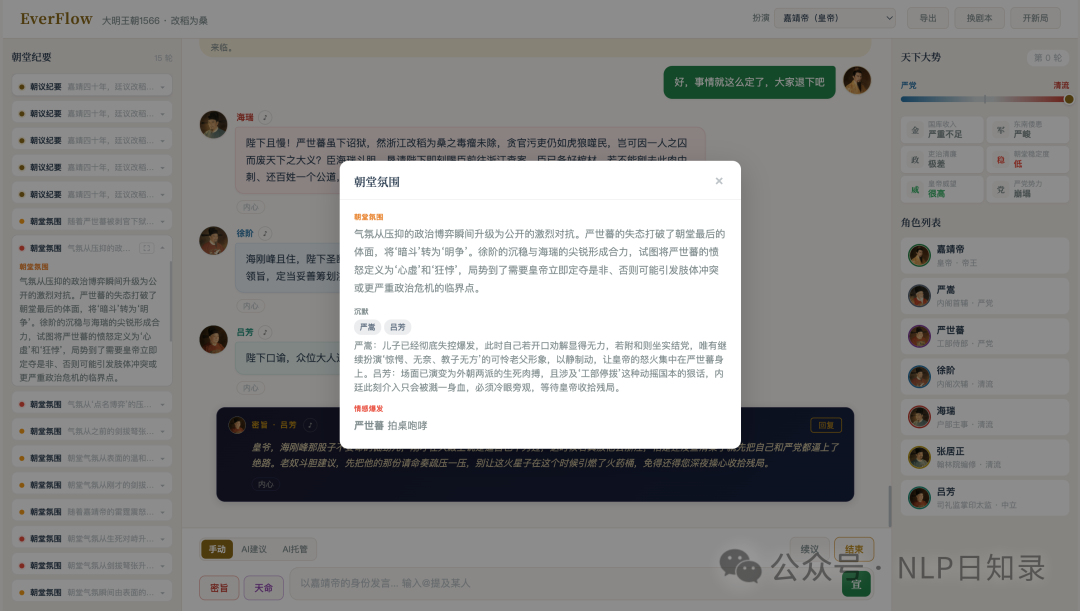Turn on AI托管 mode
1080x611 pixels.
point(295,549)
